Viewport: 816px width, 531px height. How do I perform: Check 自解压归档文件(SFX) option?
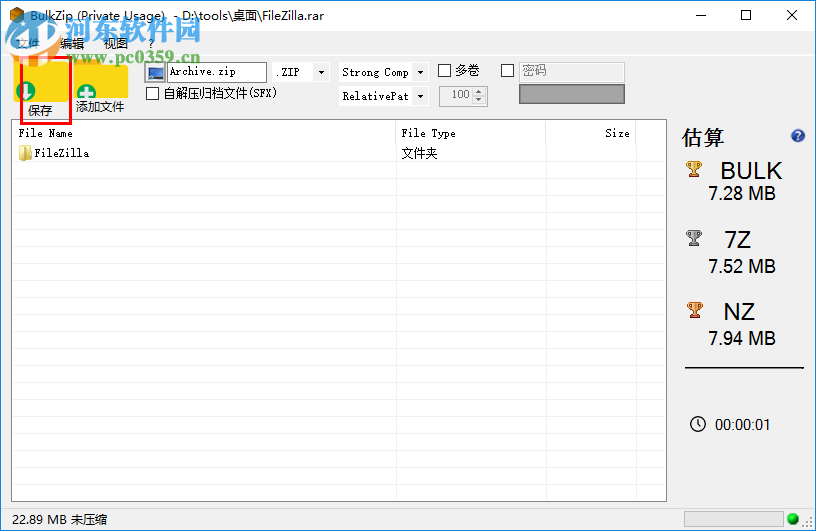152,94
